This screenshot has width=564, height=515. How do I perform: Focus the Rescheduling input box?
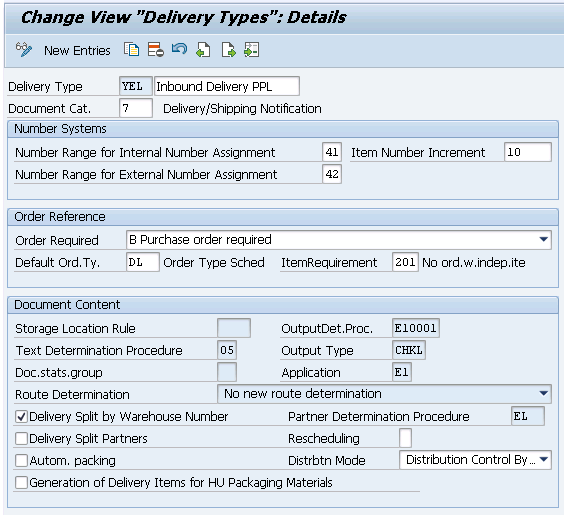pos(405,438)
